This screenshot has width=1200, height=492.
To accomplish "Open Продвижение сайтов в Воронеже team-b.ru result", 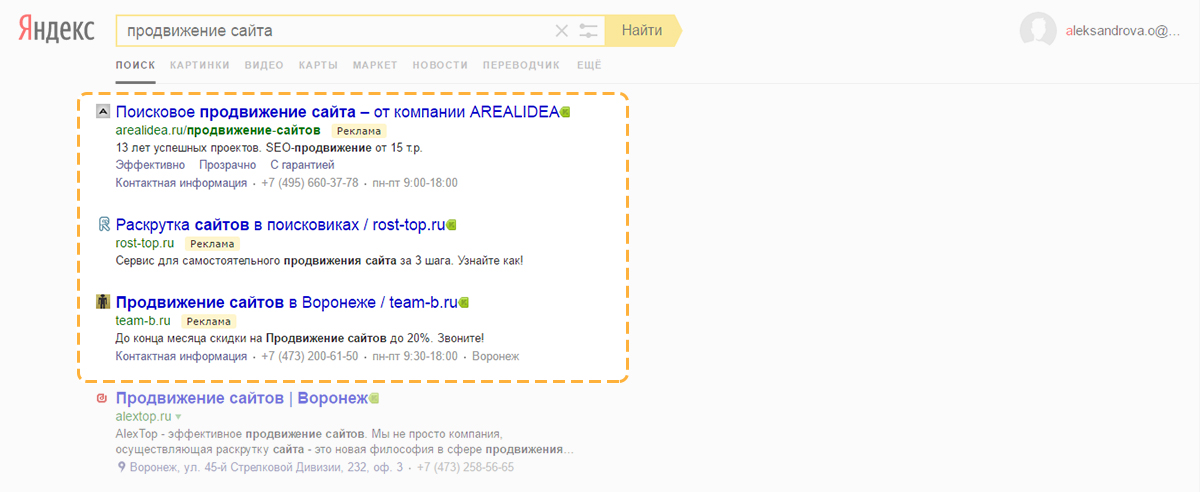I will pyautogui.click(x=286, y=302).
